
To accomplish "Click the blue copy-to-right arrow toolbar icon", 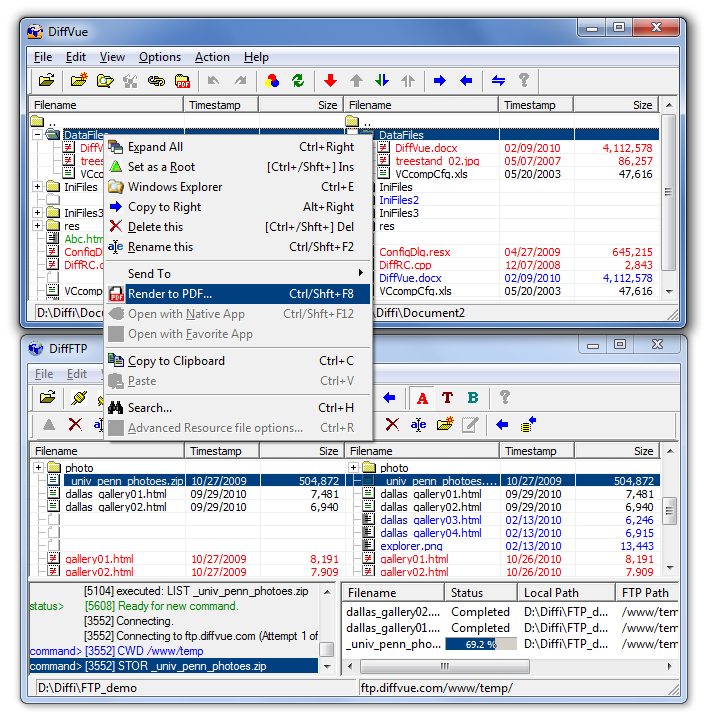I will click(440, 81).
